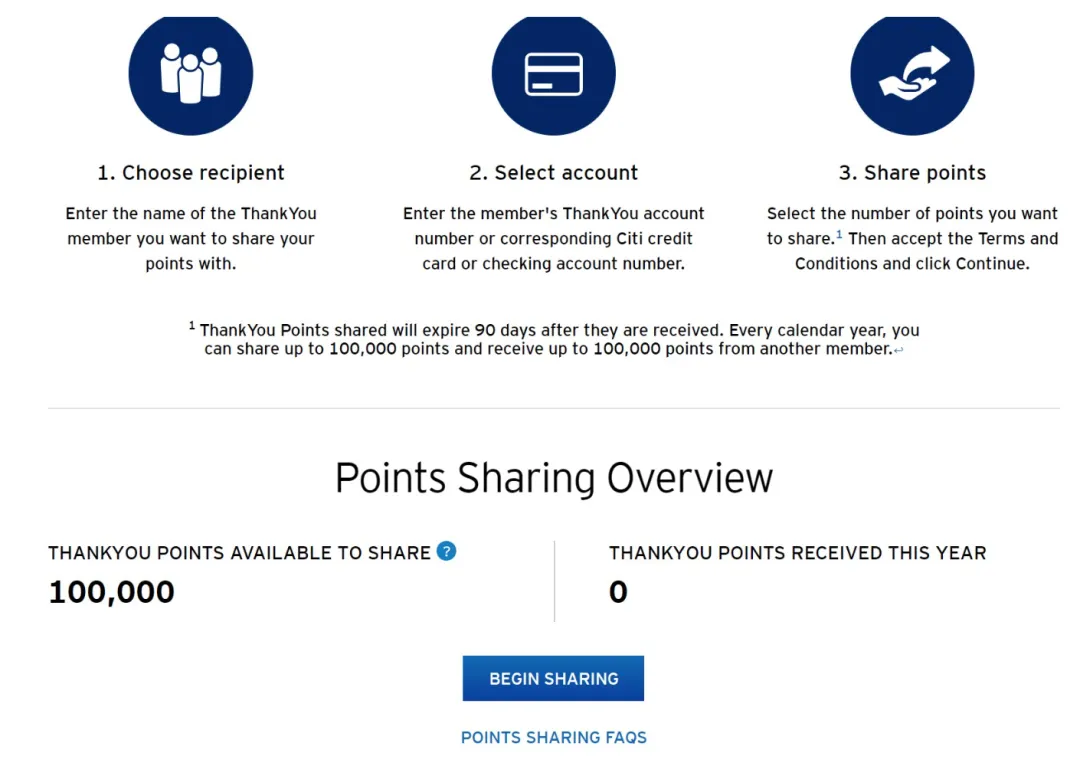The width and height of the screenshot is (1080, 766).
Task: Click the 'THANKYOU POINTS RECEIVED THIS YEAR' label
Action: (x=798, y=553)
